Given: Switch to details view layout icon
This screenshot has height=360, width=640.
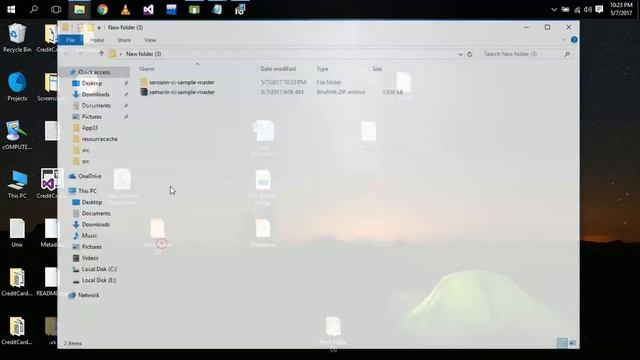Looking at the screenshot, I should click(562, 343).
